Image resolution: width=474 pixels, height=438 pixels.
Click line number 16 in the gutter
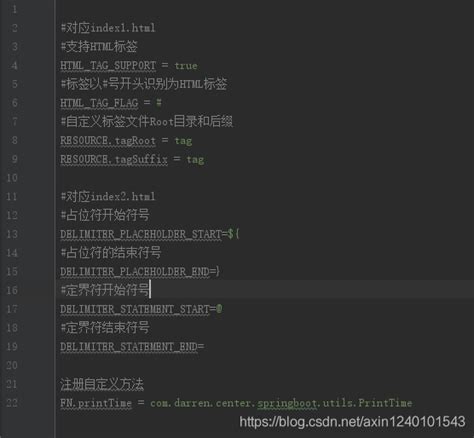click(x=12, y=290)
